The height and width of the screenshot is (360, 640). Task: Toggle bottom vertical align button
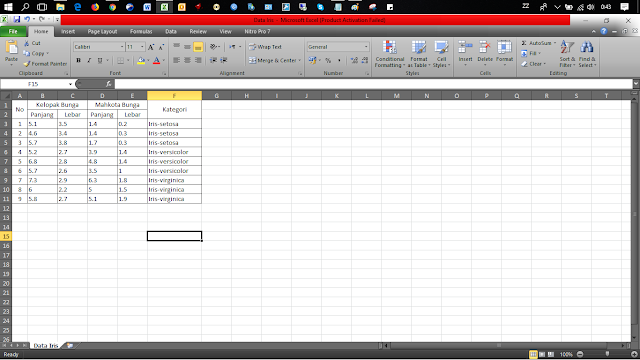[198, 47]
